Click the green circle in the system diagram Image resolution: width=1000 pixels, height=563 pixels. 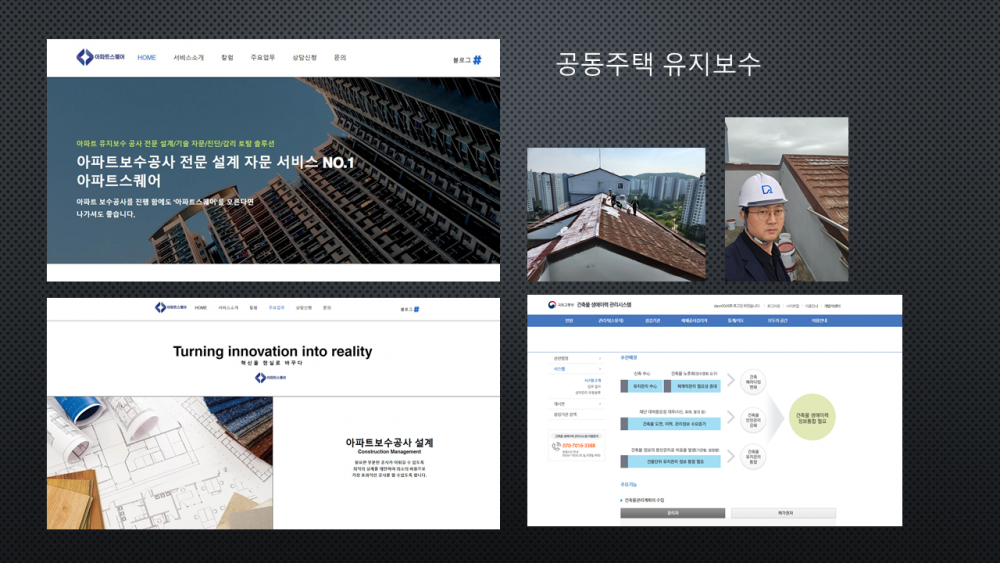pyautogui.click(x=812, y=418)
